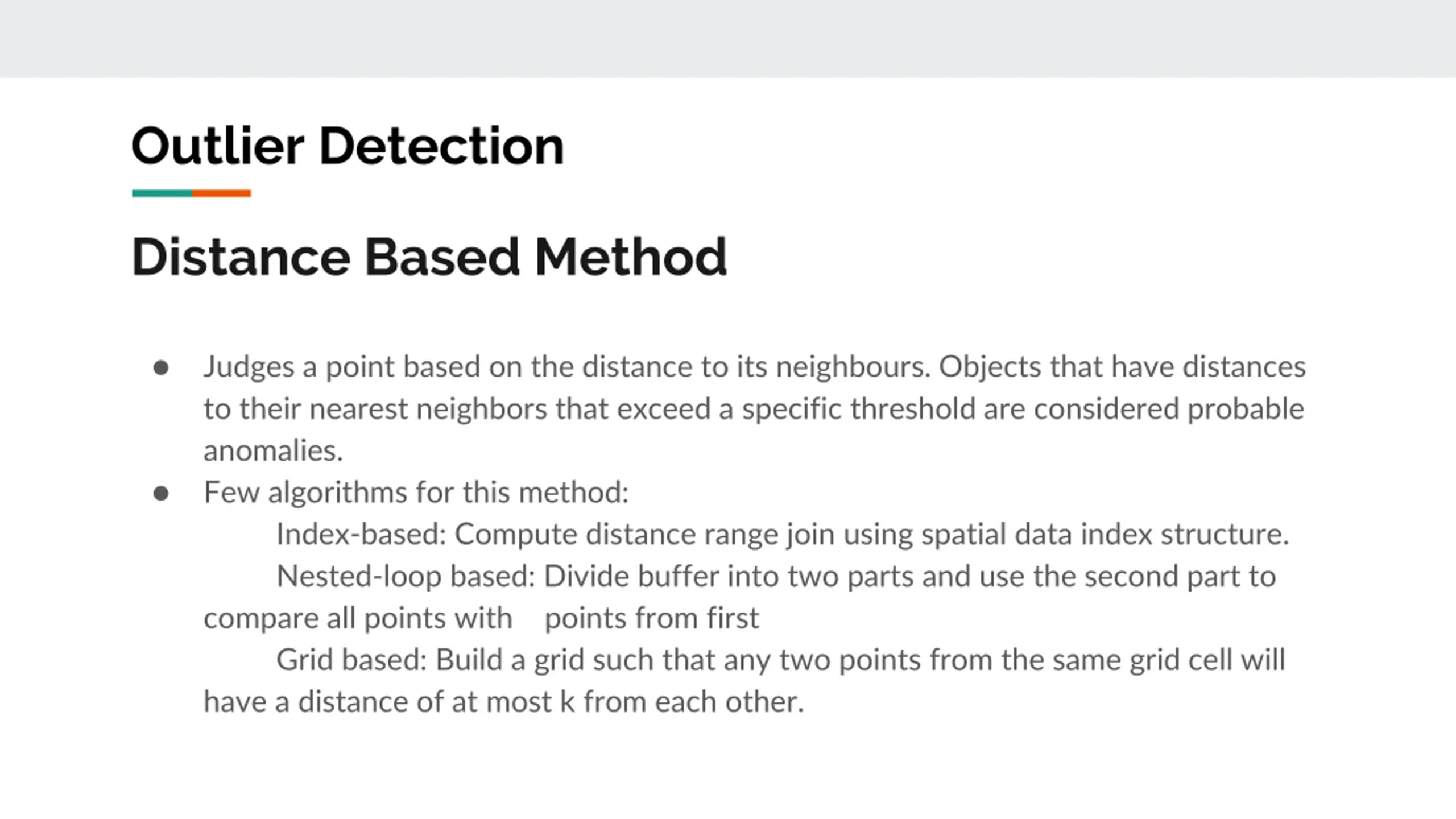Click the teal accent bar under title
1456x819 pixels.
point(162,193)
